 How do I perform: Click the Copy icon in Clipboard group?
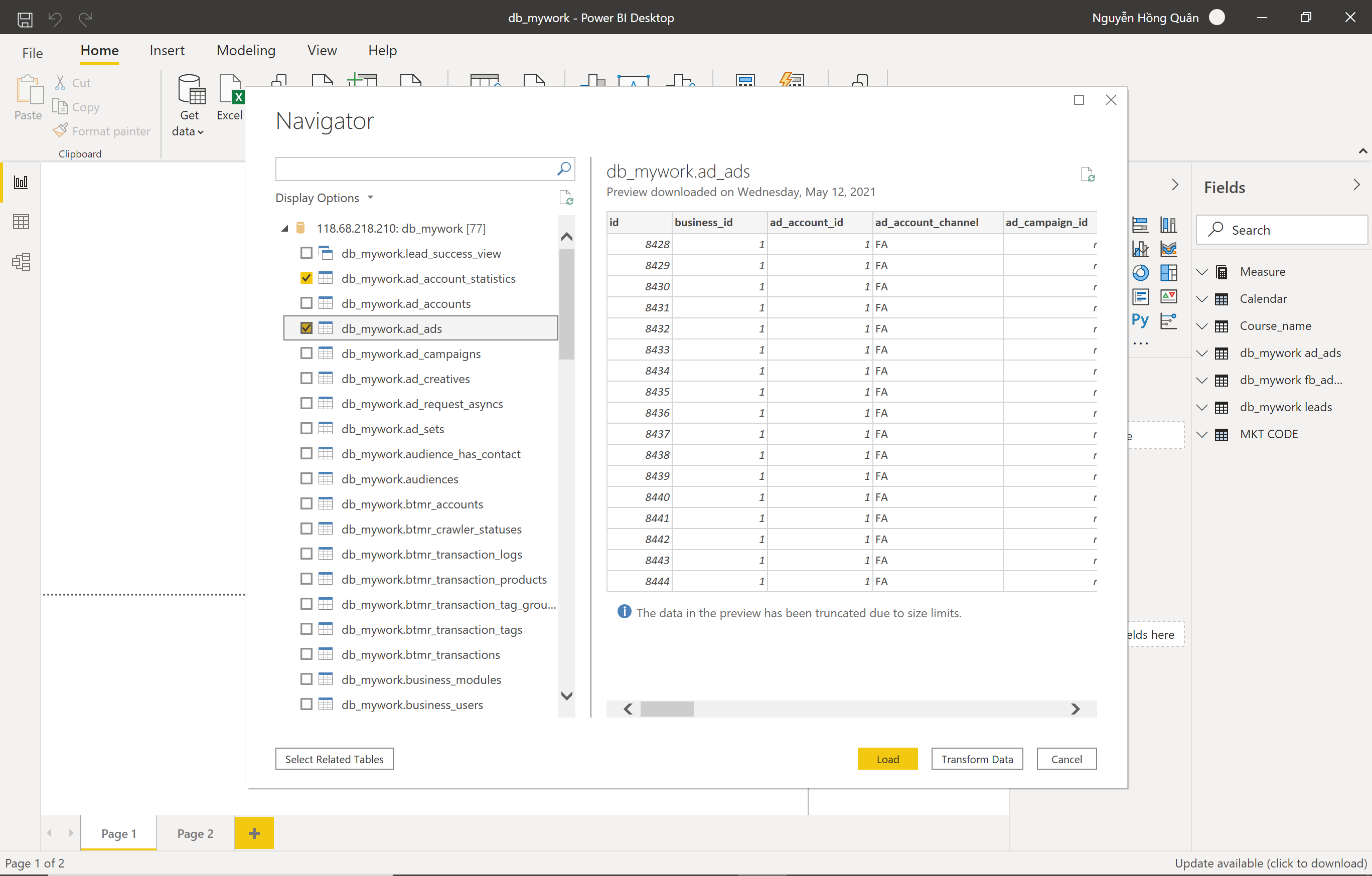tap(60, 106)
